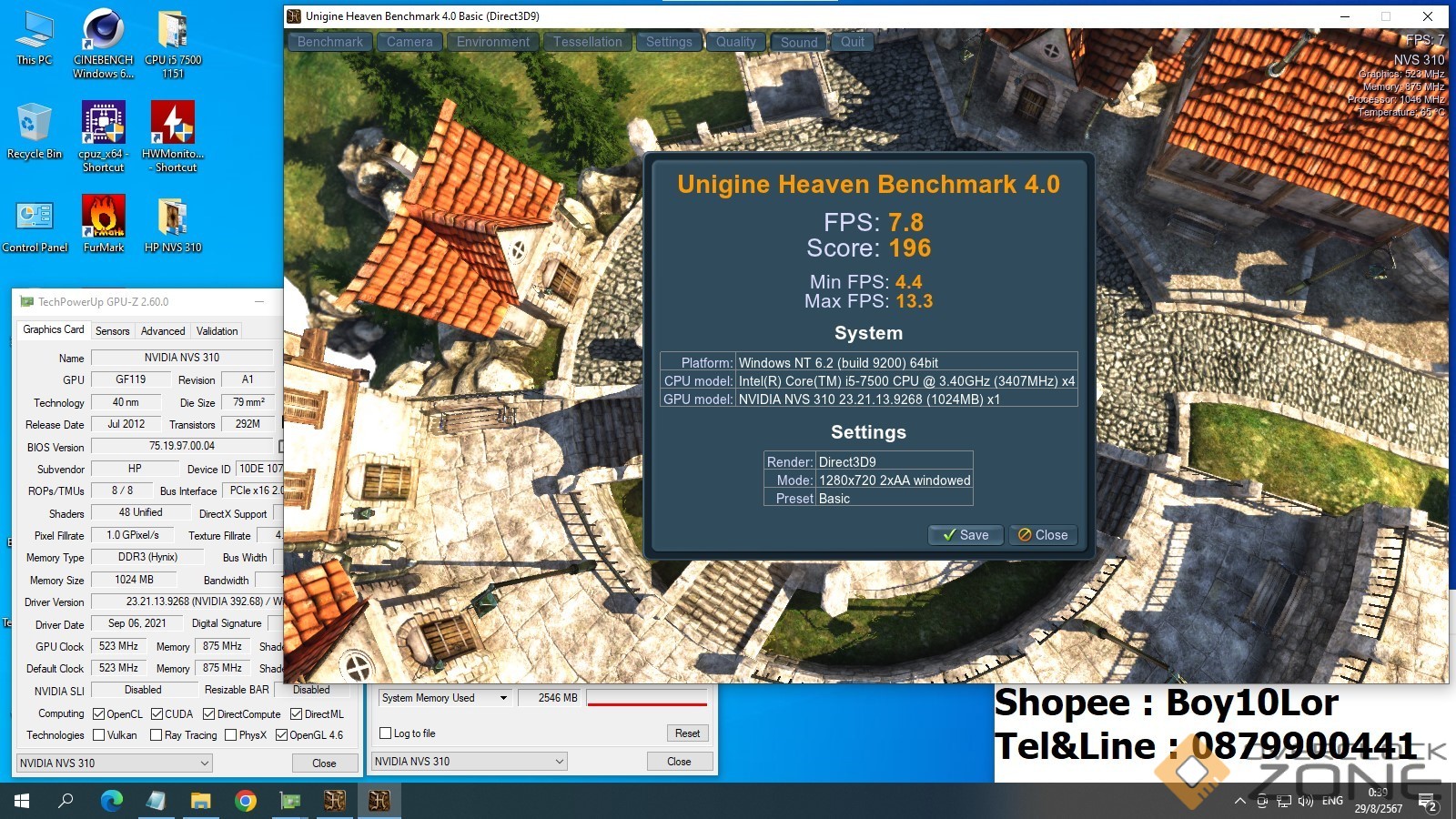Click the taskbar clock showing 29/8/2567
1456x819 pixels.
1378,801
